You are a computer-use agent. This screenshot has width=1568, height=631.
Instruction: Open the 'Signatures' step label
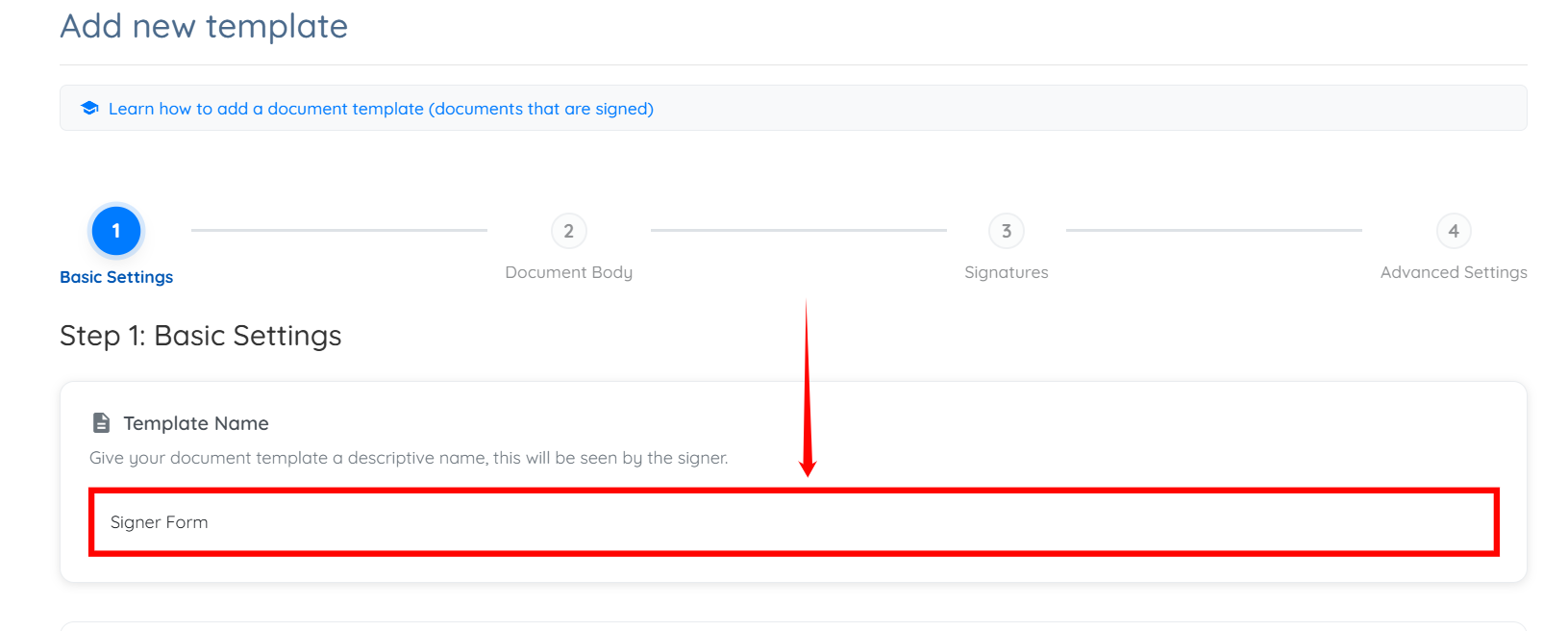(x=1007, y=272)
